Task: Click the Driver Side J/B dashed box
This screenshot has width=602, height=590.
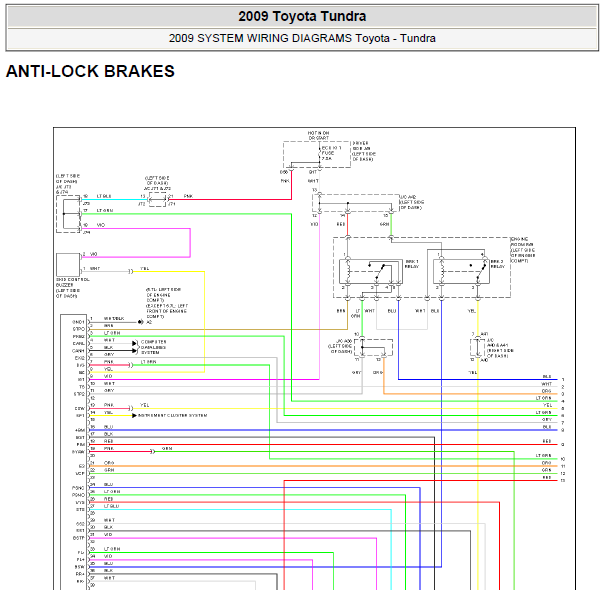Action: click(317, 154)
